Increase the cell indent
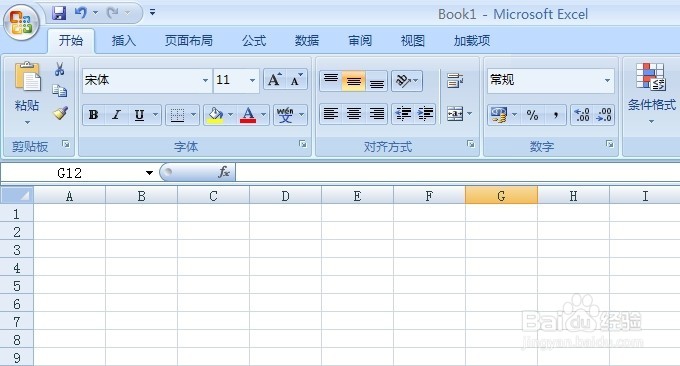The image size is (680, 366). (x=425, y=114)
